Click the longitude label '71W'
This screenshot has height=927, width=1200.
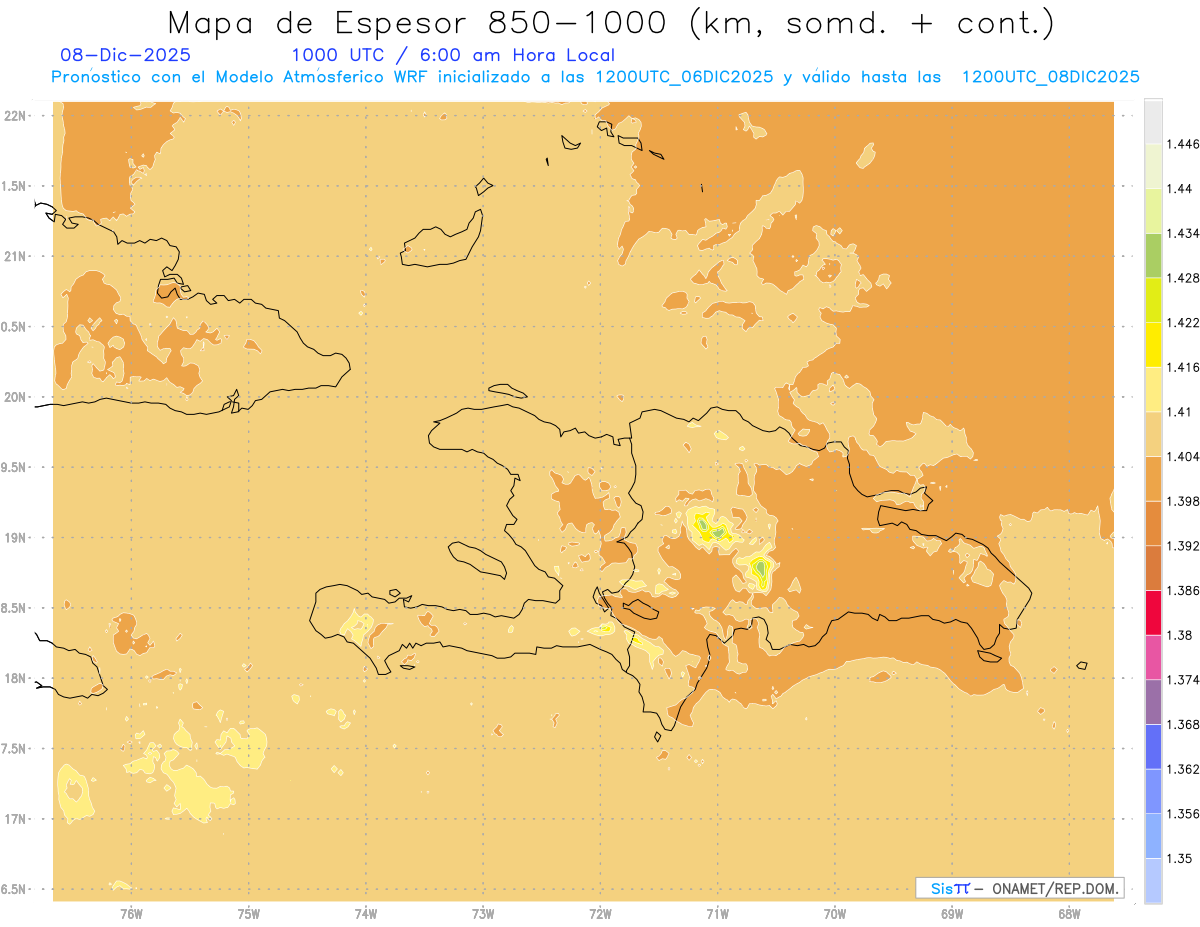pyautogui.click(x=717, y=913)
